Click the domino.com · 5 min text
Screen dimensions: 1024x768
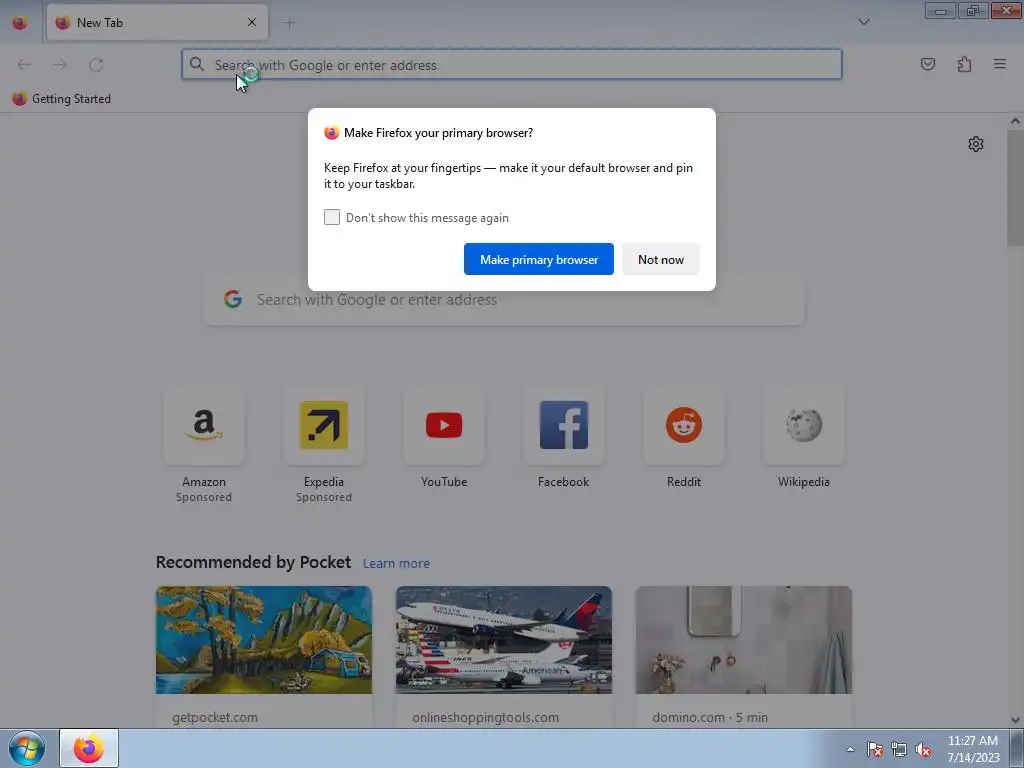point(710,717)
